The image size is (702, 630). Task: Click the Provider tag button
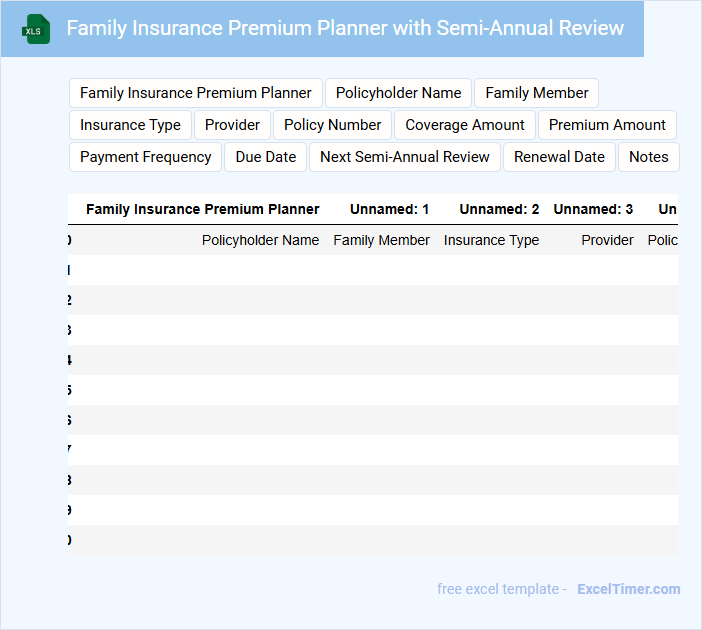(x=232, y=125)
